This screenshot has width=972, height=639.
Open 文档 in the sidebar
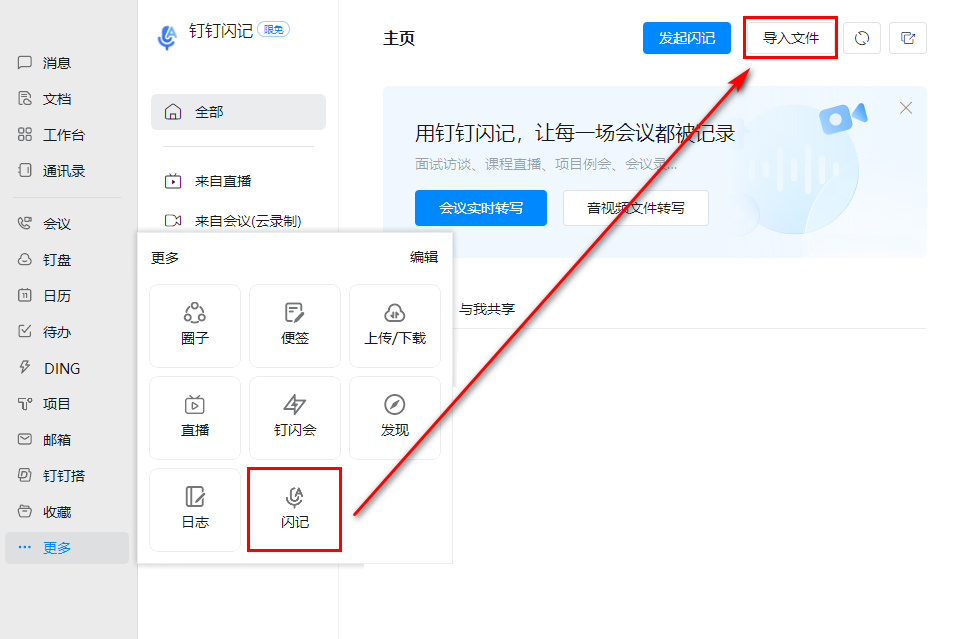(x=45, y=99)
